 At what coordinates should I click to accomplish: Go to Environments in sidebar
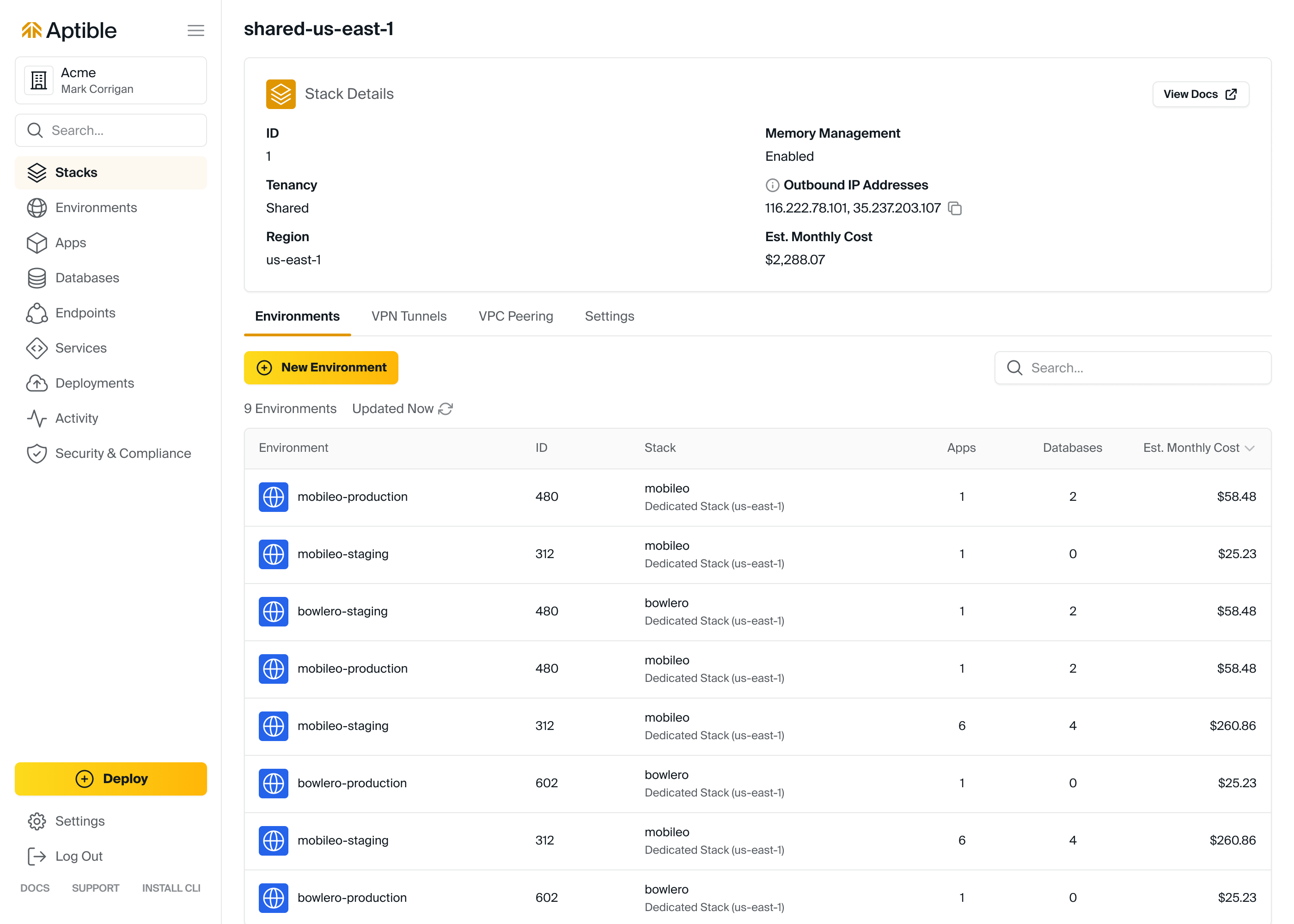[x=111, y=208]
